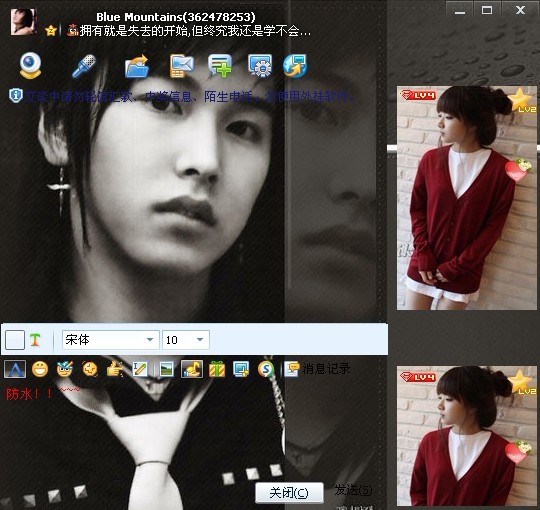Start a voice call via the microphone icon

tap(84, 66)
